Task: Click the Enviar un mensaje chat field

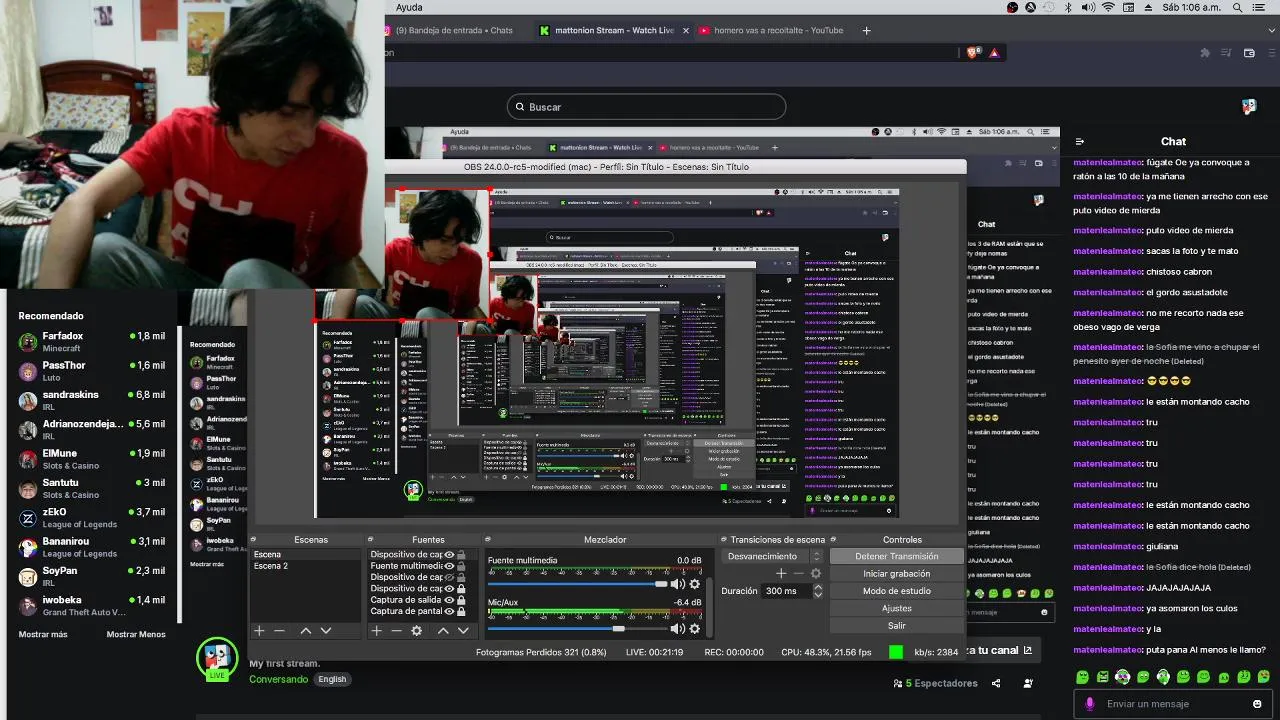Action: (1172, 704)
